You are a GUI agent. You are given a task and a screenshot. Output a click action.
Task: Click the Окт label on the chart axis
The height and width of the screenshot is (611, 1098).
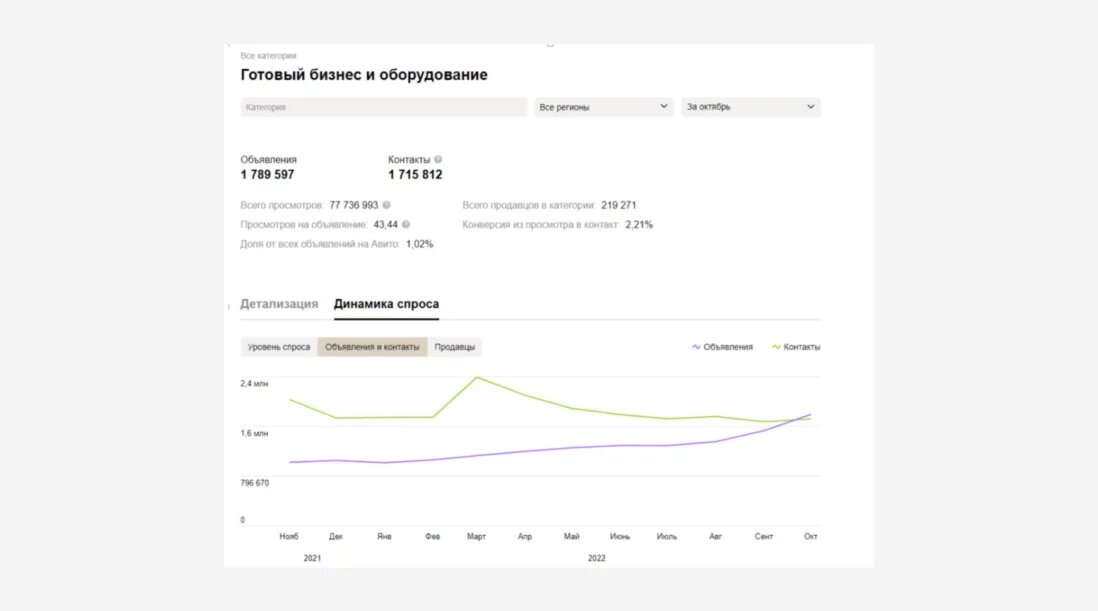[x=811, y=537]
